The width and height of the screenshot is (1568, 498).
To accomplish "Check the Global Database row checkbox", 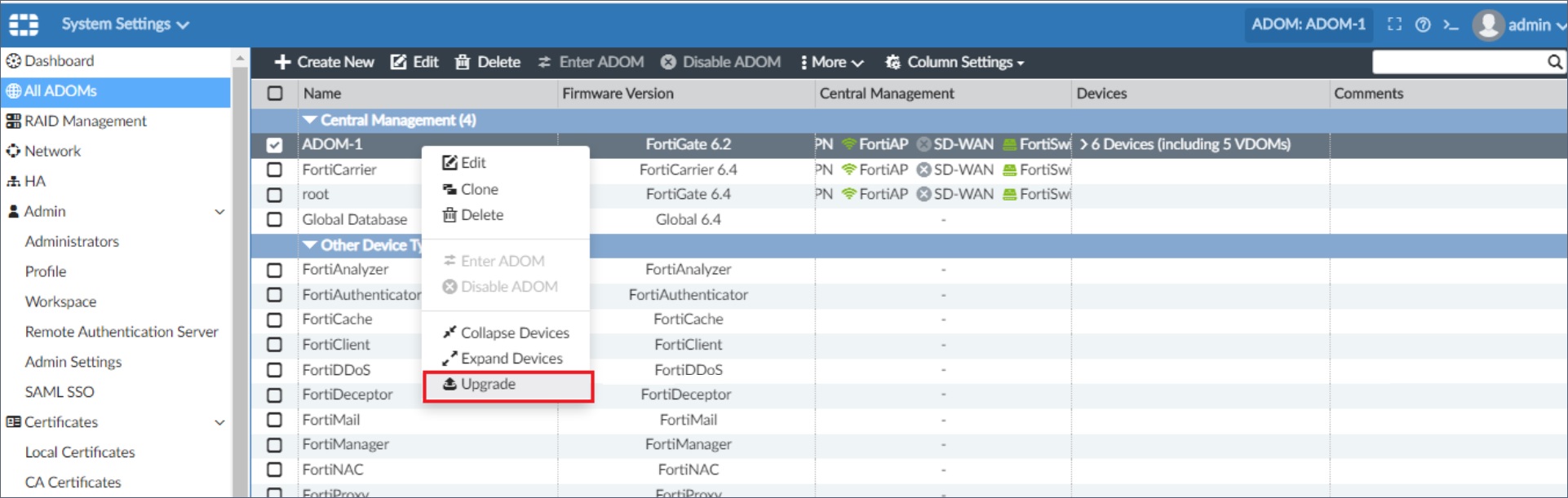I will tap(275, 220).
